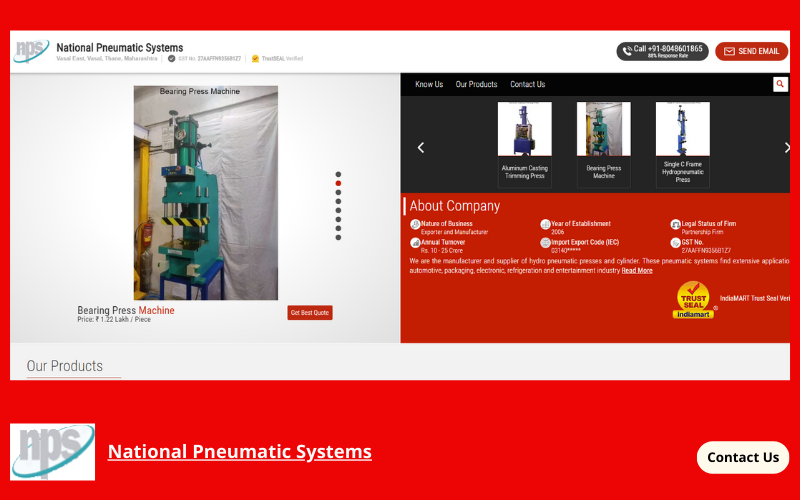Show previous products with the left arrow
The height and width of the screenshot is (500, 800).
coord(421,148)
